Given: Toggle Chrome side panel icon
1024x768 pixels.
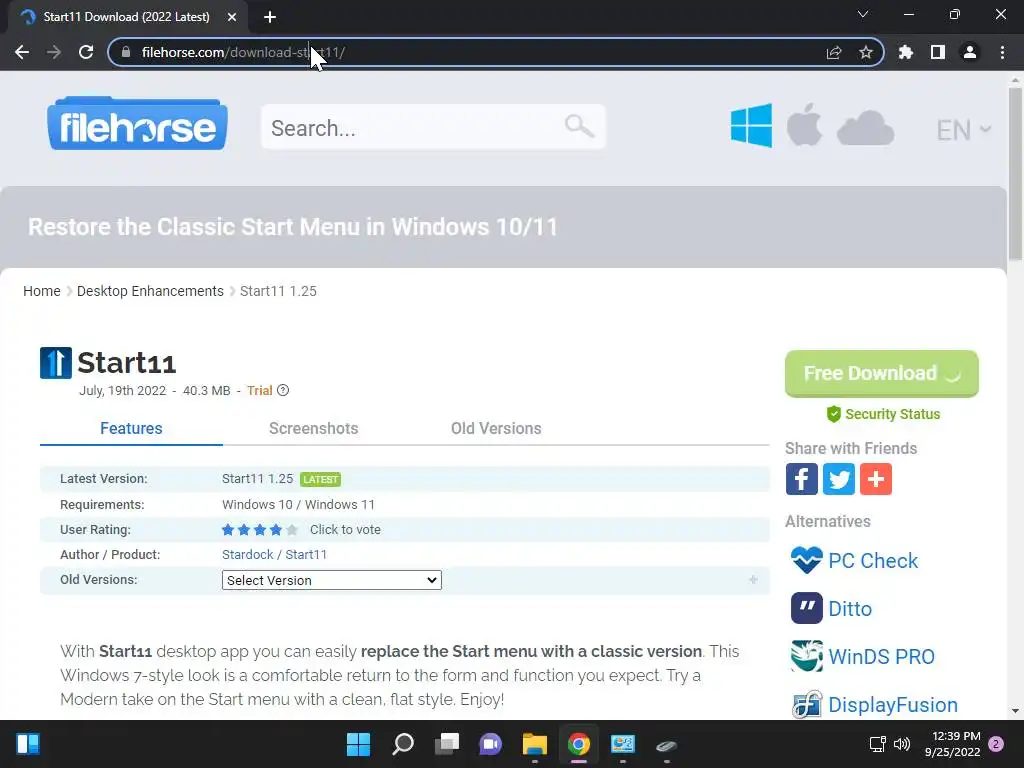Looking at the screenshot, I should pyautogui.click(x=938, y=52).
